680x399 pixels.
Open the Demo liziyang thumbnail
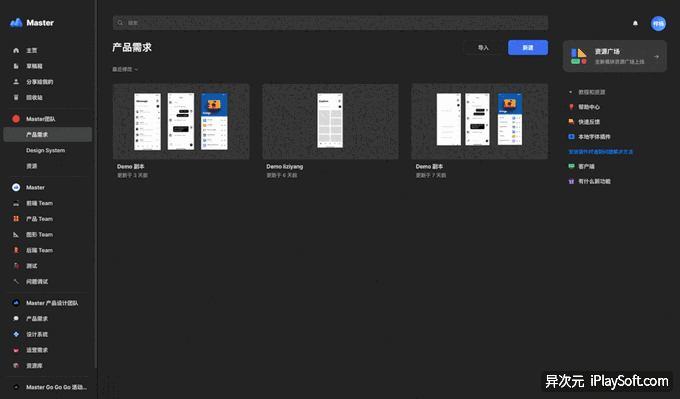point(330,121)
